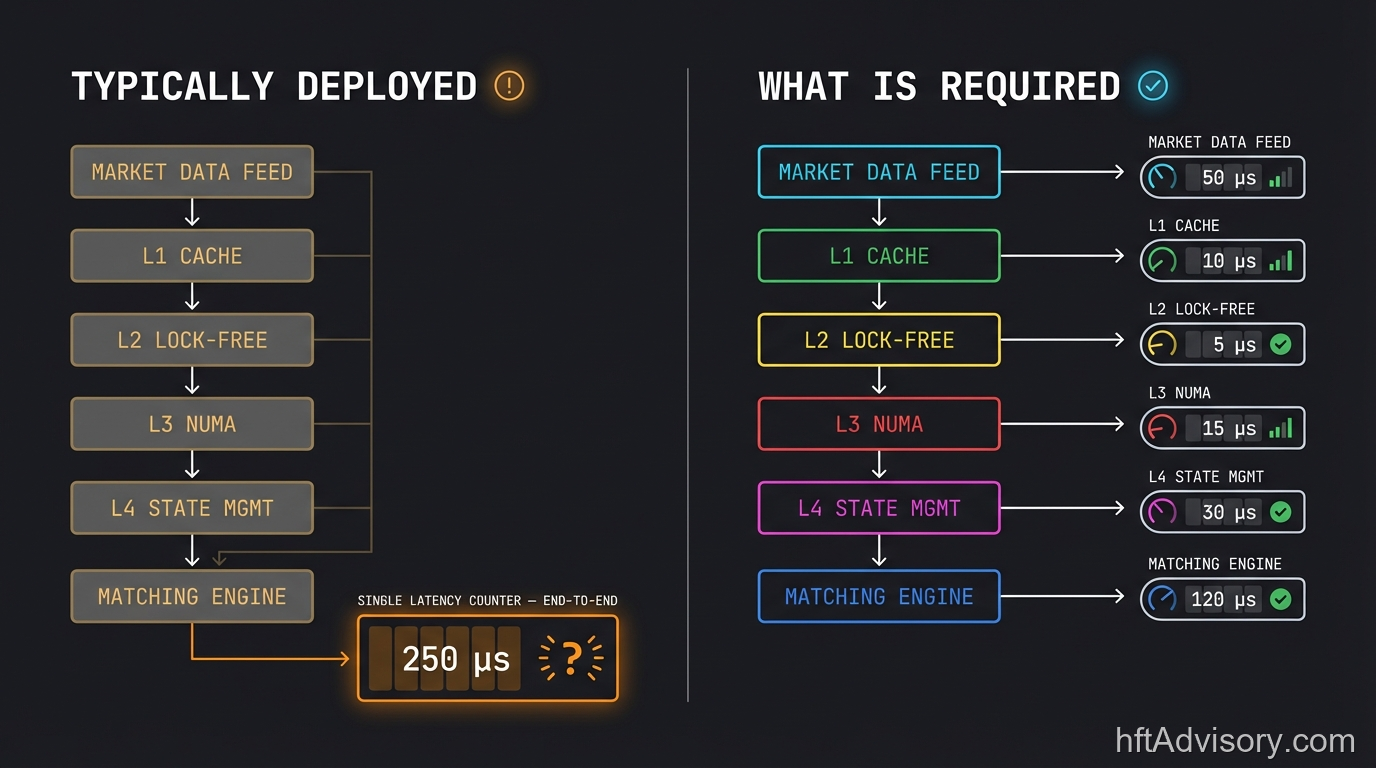This screenshot has height=768, width=1376.
Task: Click the red gauge icon for L3 NUMA
Action: pyautogui.click(x=1160, y=428)
